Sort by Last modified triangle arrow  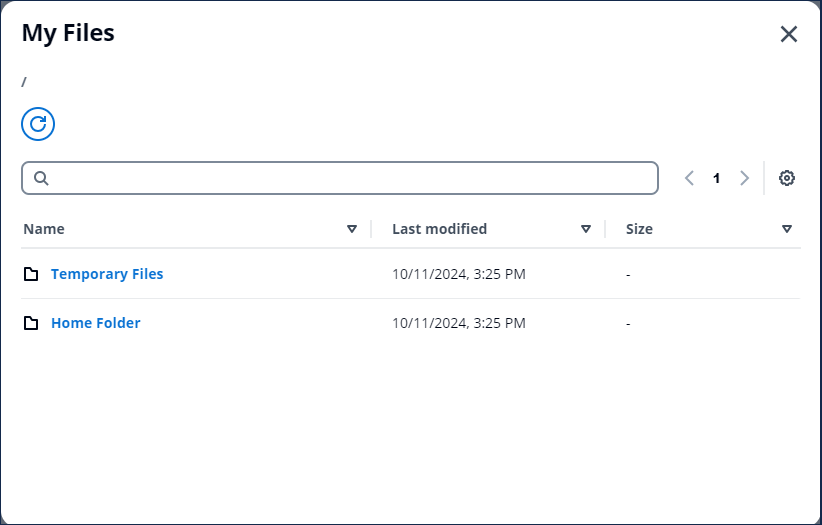coord(586,229)
